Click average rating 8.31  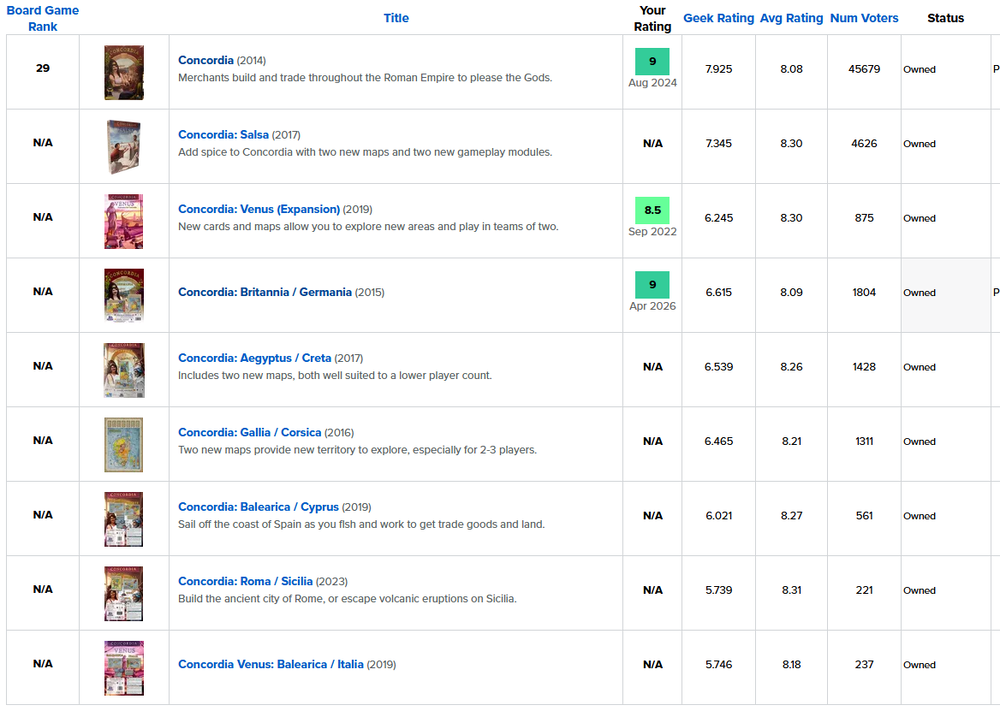791,590
